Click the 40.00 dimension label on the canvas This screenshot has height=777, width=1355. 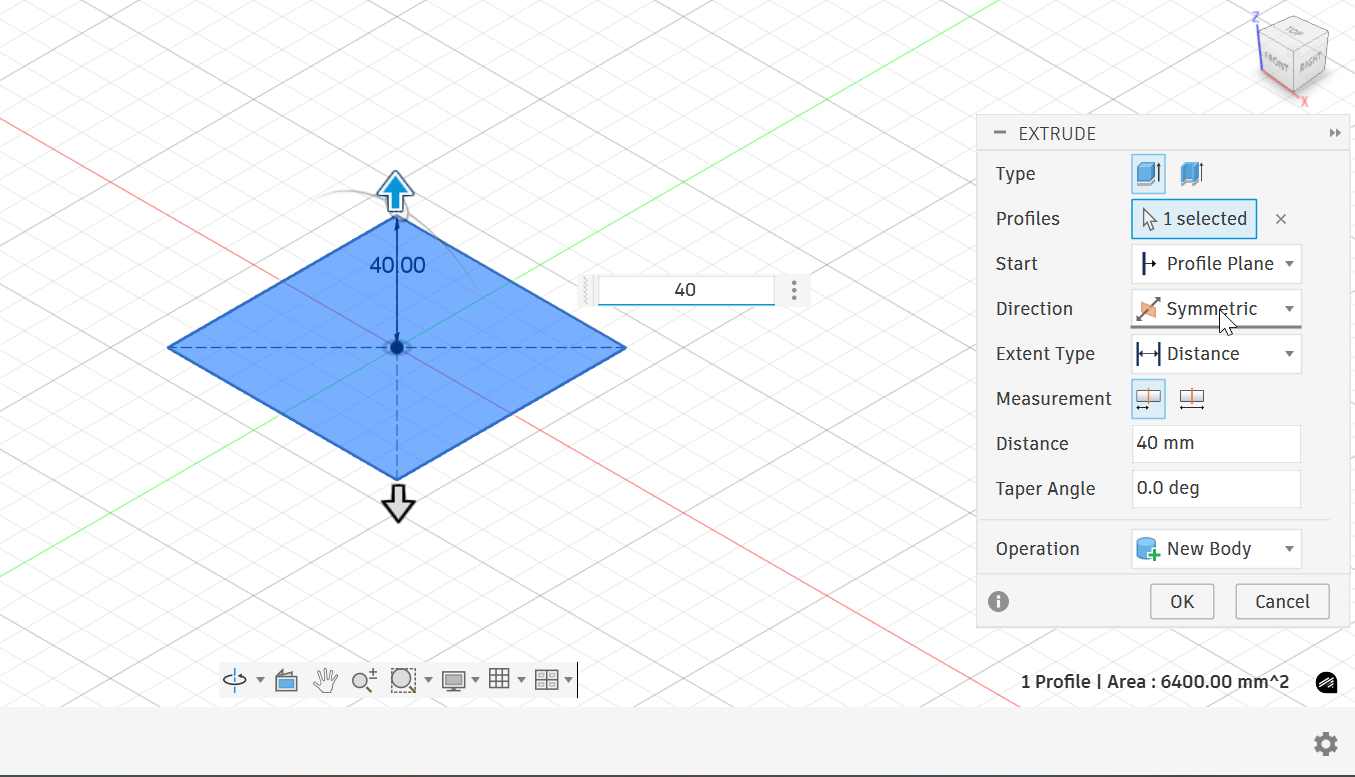pos(398,265)
